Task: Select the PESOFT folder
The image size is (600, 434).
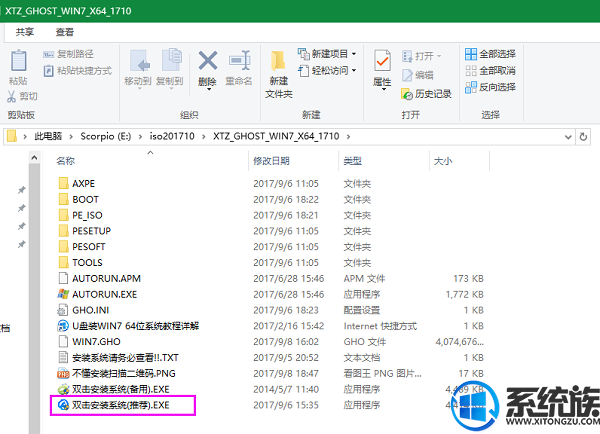Action: tap(82, 247)
